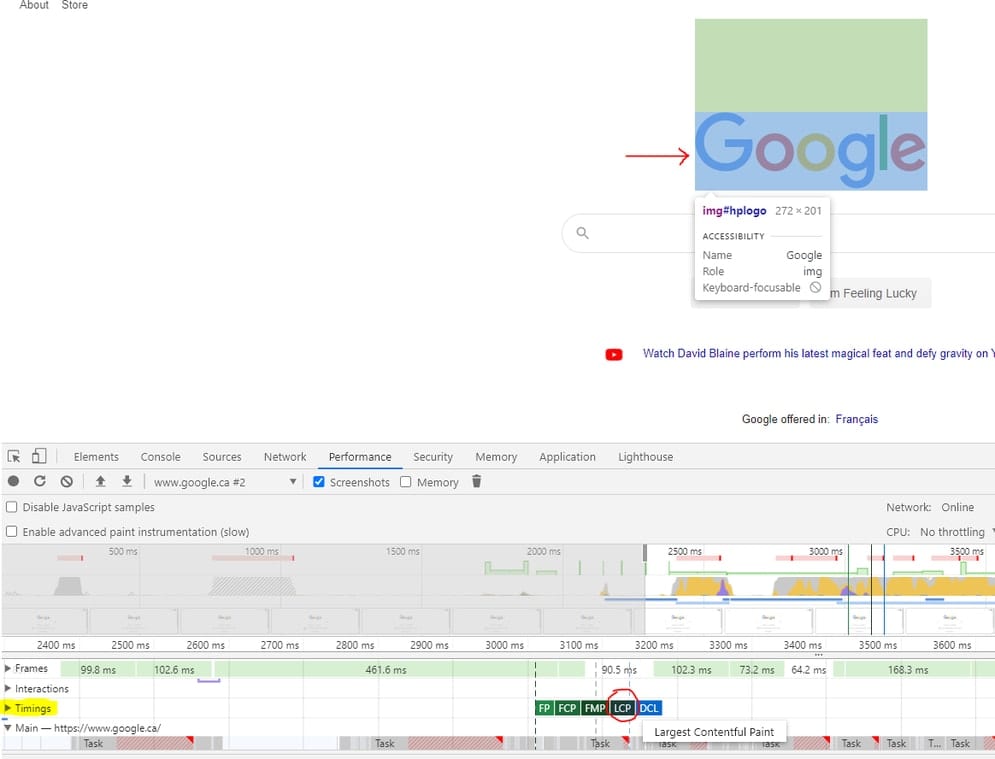The width and height of the screenshot is (995, 759).
Task: Switch to the Elements tab
Action: coord(96,457)
